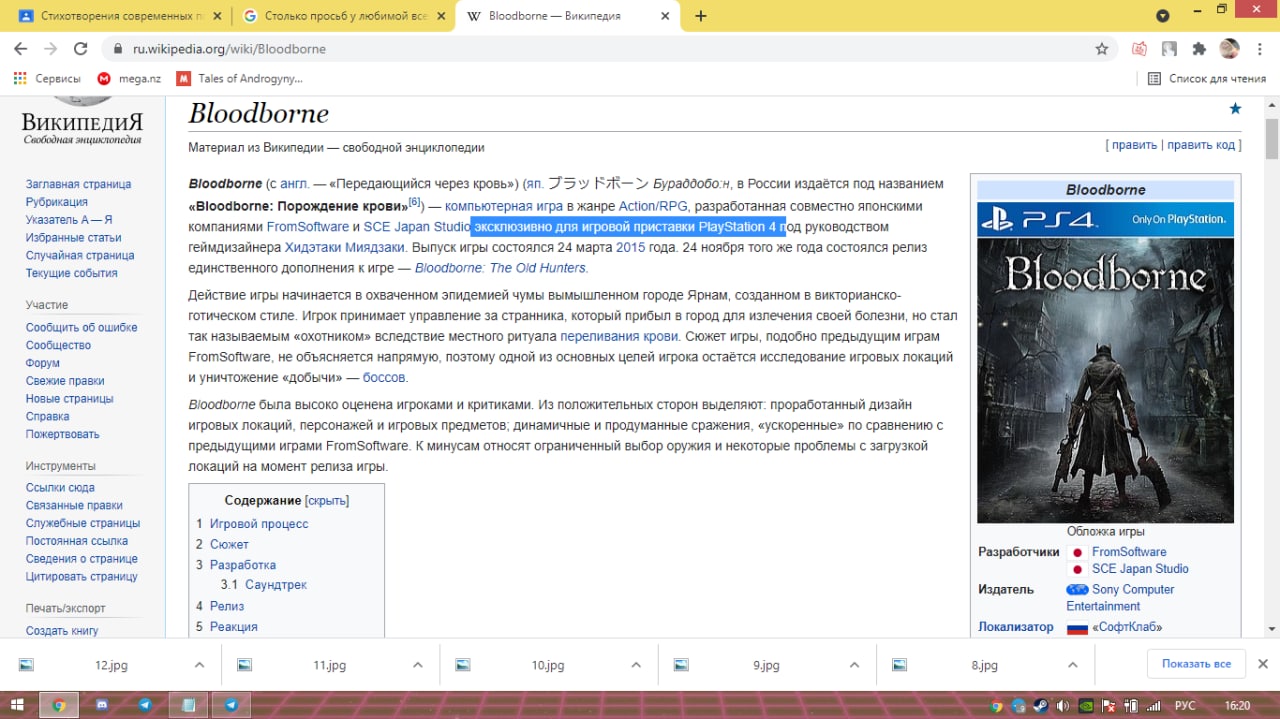Viewport: 1280px width, 719px height.
Task: View site info via the padlock icon
Action: (x=117, y=48)
